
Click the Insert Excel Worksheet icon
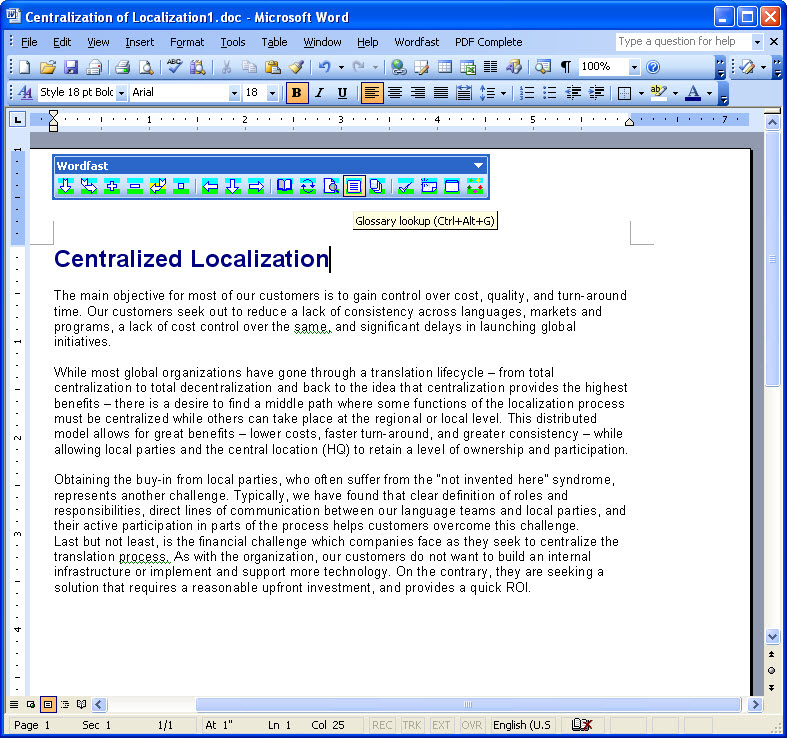(468, 67)
